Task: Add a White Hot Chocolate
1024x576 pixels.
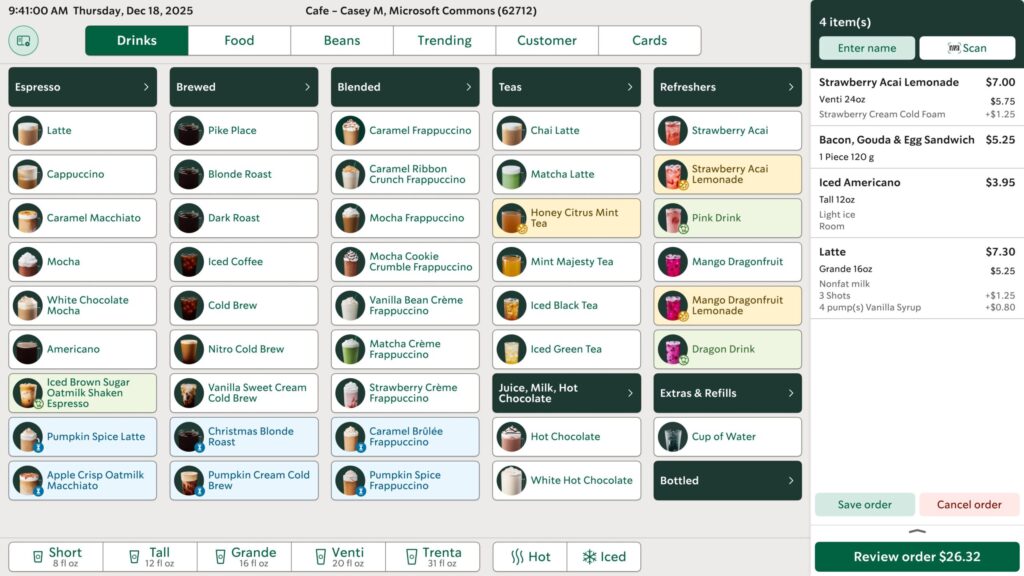Action: click(x=566, y=481)
